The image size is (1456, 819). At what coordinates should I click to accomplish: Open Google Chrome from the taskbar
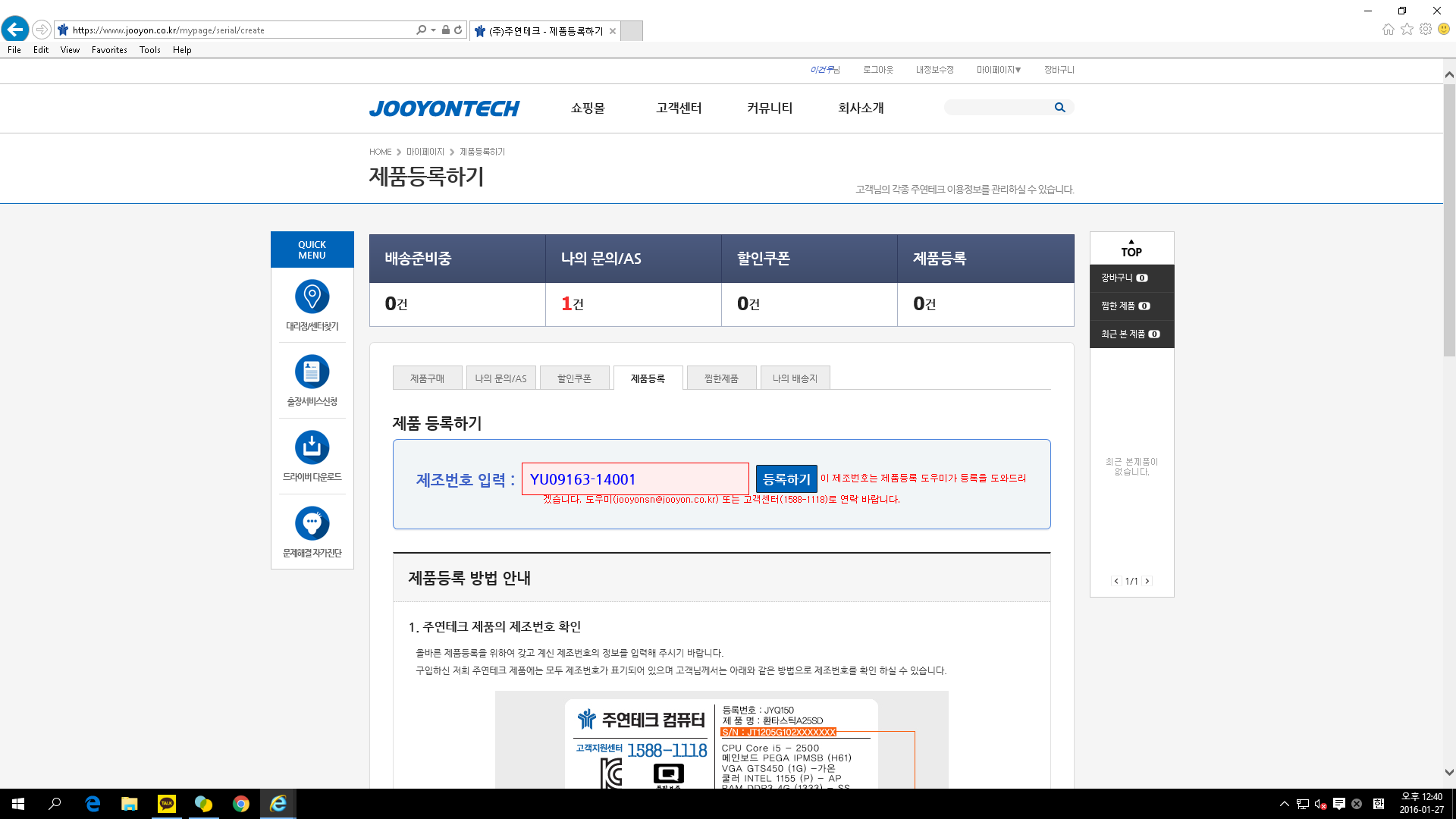click(241, 804)
